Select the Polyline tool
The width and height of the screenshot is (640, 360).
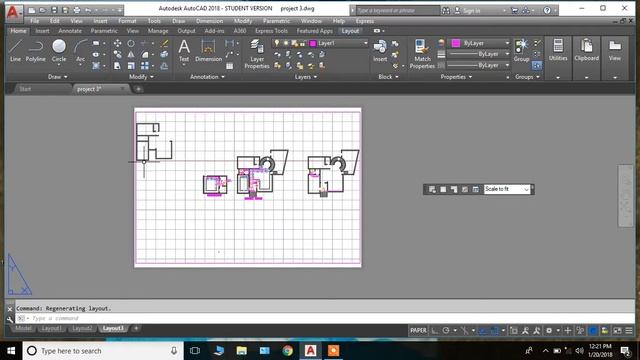point(36,51)
